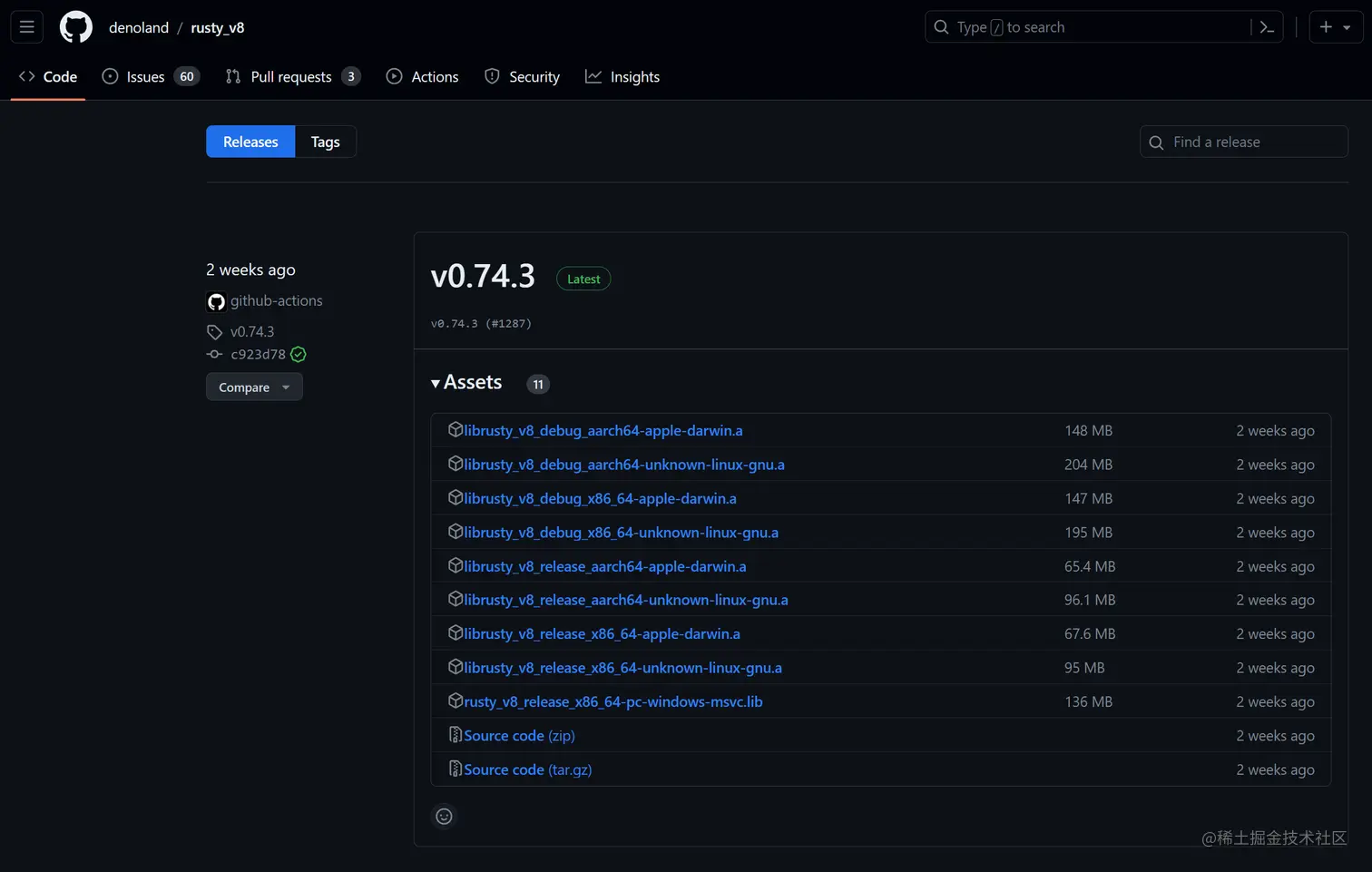This screenshot has height=872, width=1372.
Task: Click zip file icon for Source code (zip)
Action: (456, 735)
